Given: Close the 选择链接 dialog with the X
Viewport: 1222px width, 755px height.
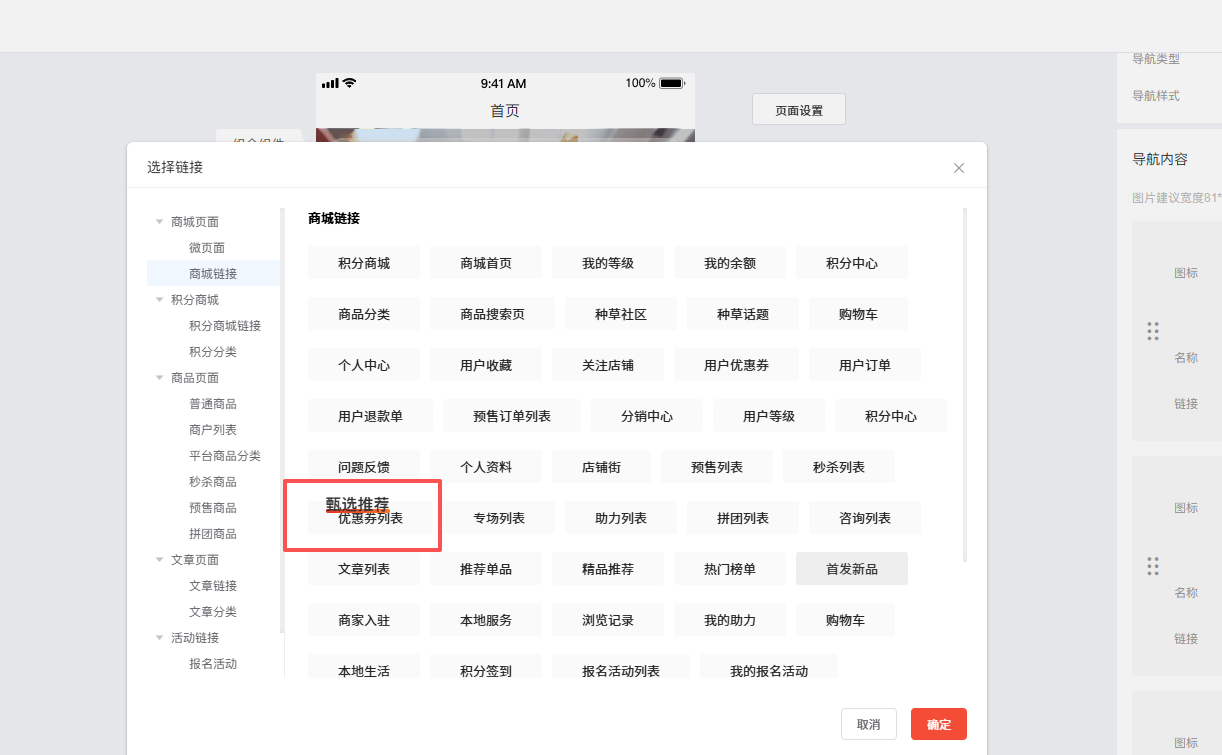Looking at the screenshot, I should click(959, 168).
